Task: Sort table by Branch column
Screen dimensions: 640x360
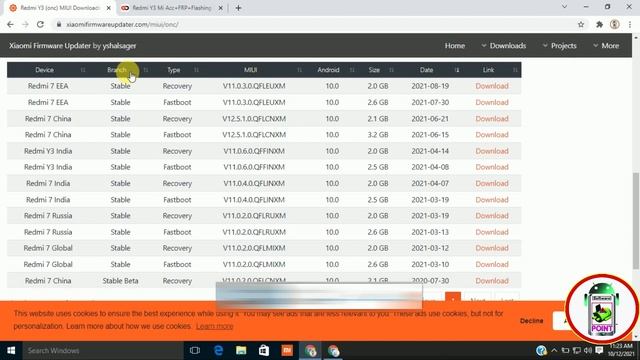Action: click(120, 70)
